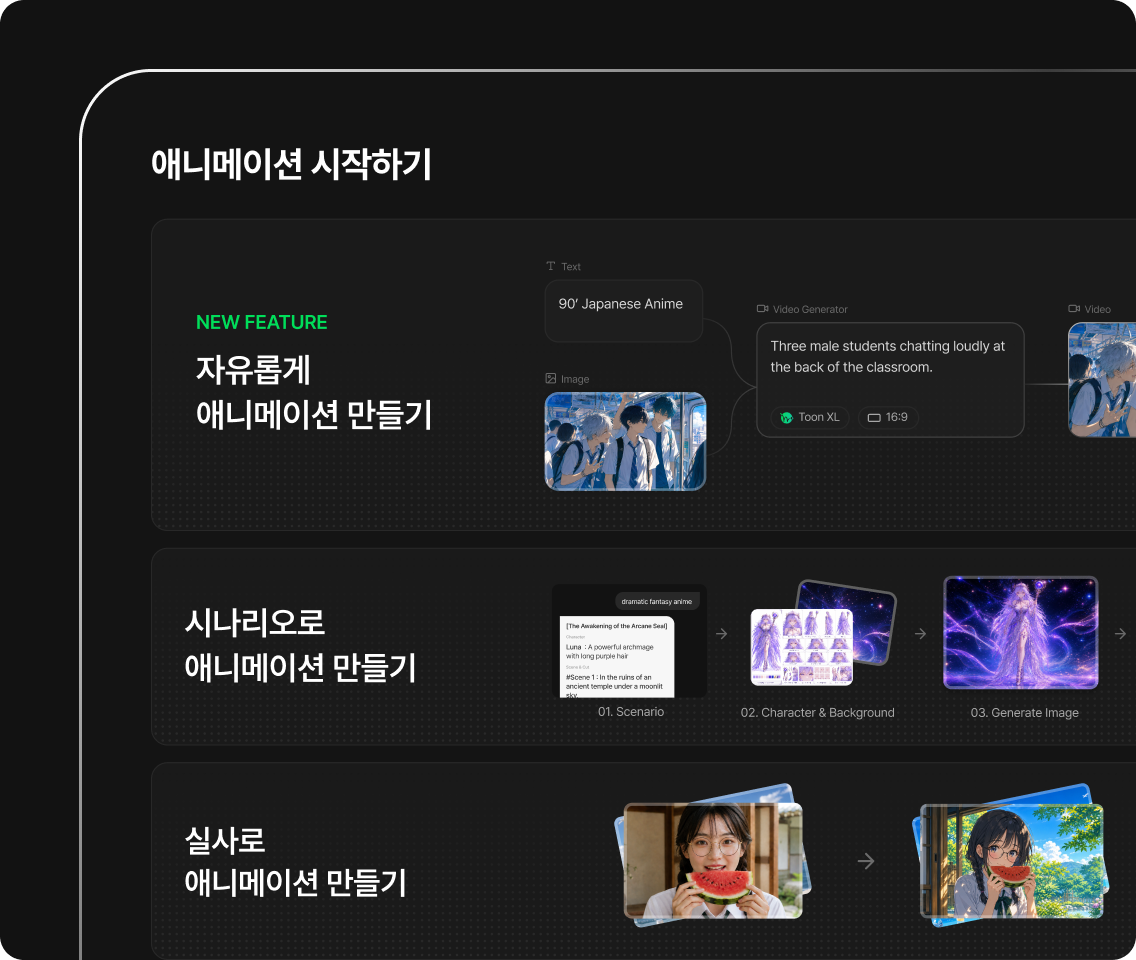Click the green Toon XL model icon
The width and height of the screenshot is (1136, 960).
coord(786,417)
